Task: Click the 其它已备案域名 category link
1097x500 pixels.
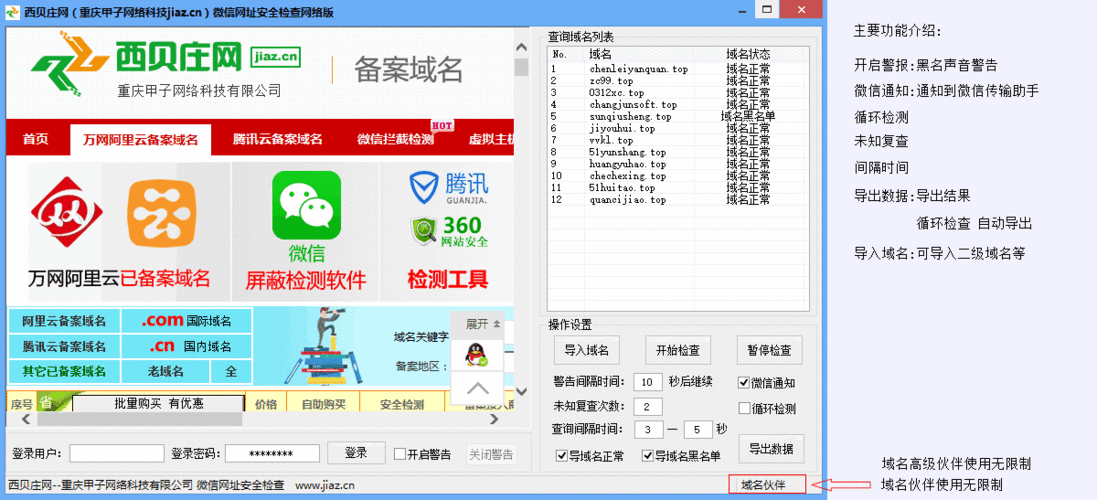Action: [64, 371]
